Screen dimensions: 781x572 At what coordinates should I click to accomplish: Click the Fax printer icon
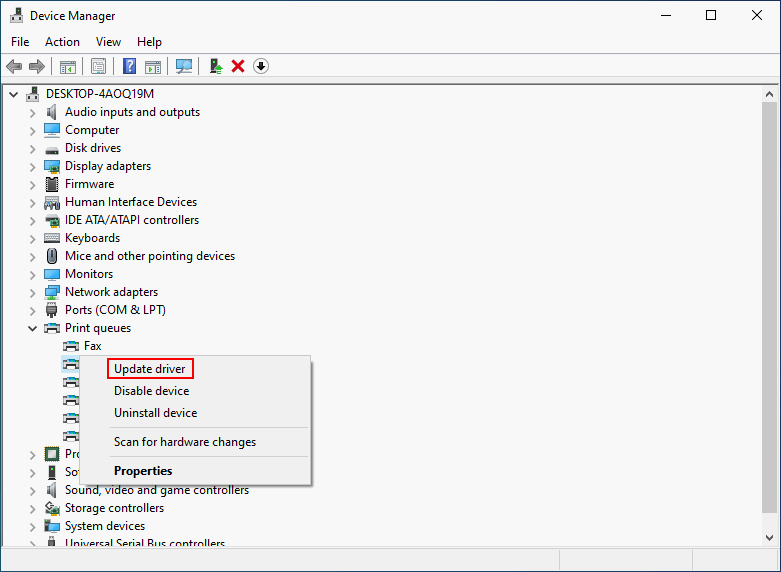(x=71, y=346)
